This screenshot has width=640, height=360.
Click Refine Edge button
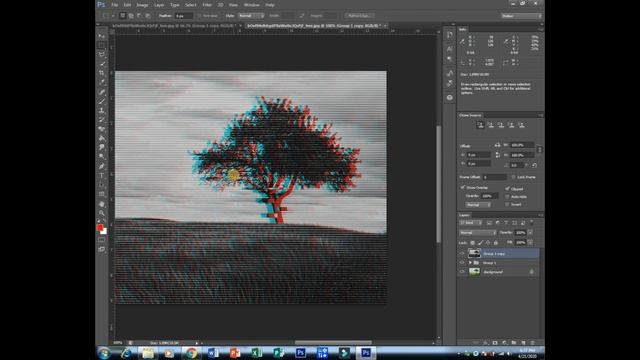pyautogui.click(x=360, y=16)
